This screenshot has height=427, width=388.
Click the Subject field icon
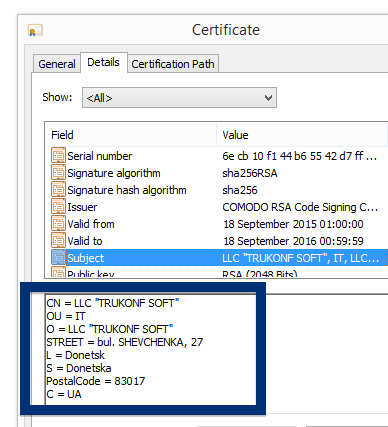(x=58, y=258)
